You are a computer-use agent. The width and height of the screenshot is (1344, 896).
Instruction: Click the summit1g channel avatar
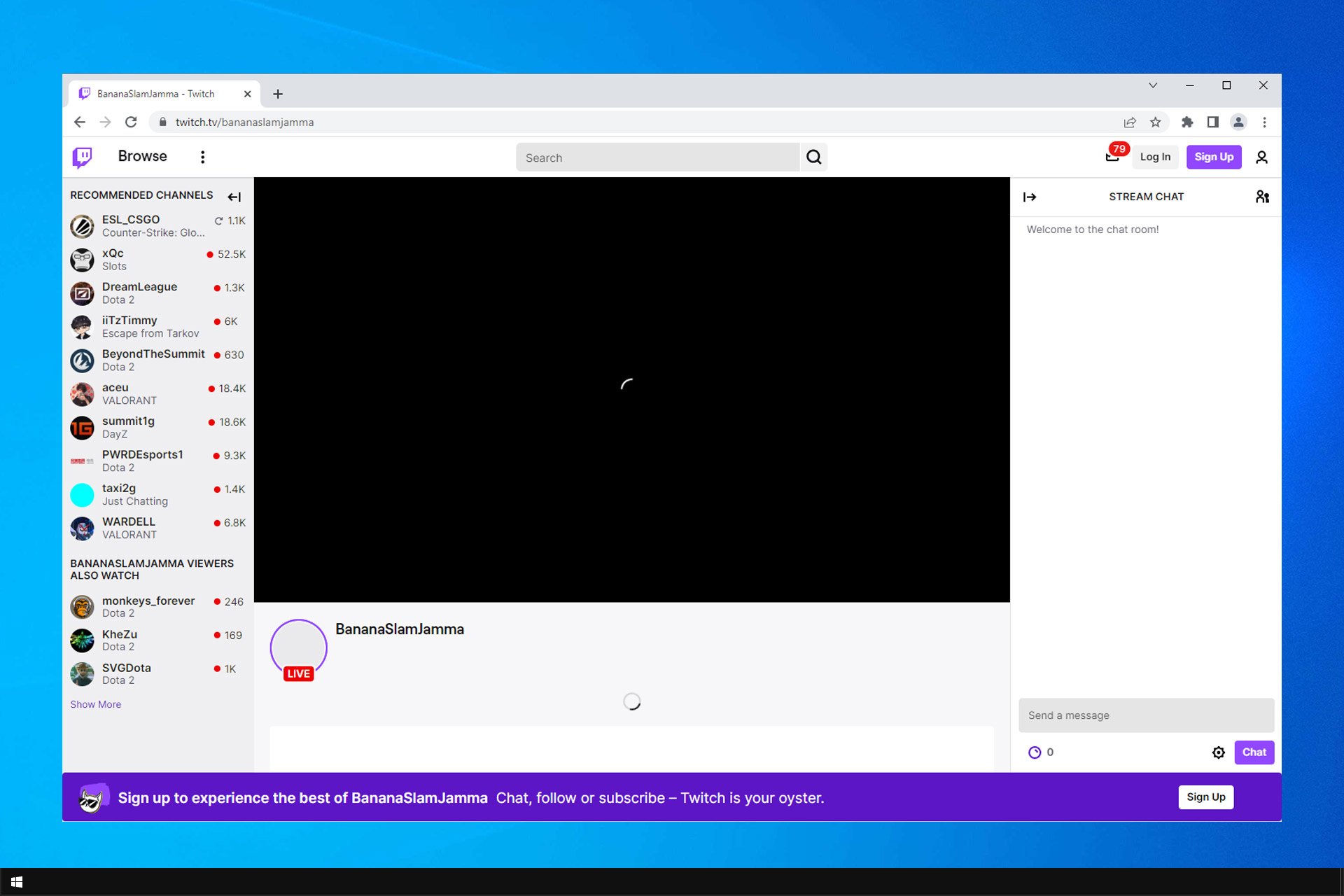pyautogui.click(x=82, y=428)
